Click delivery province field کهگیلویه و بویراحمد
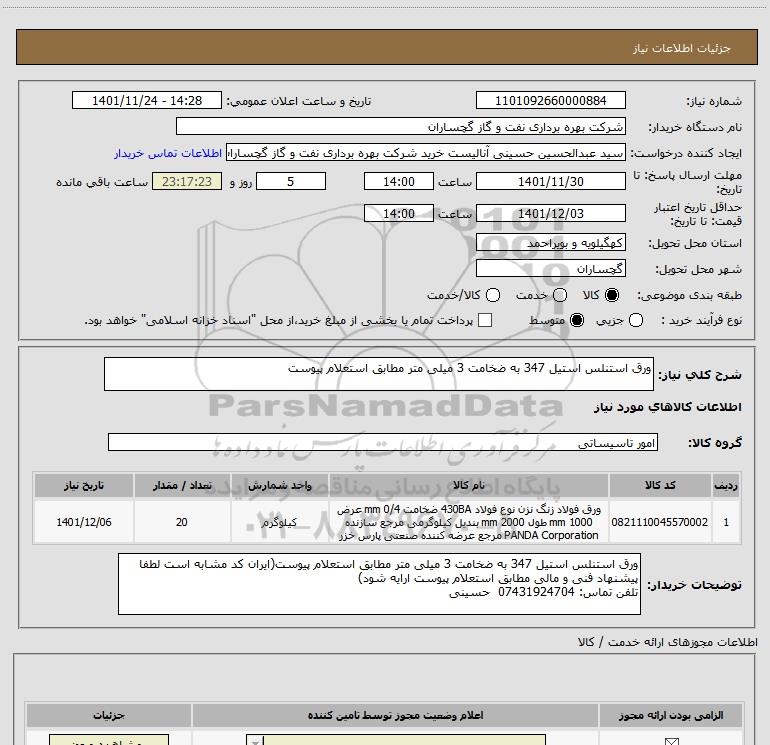 [x=550, y=243]
